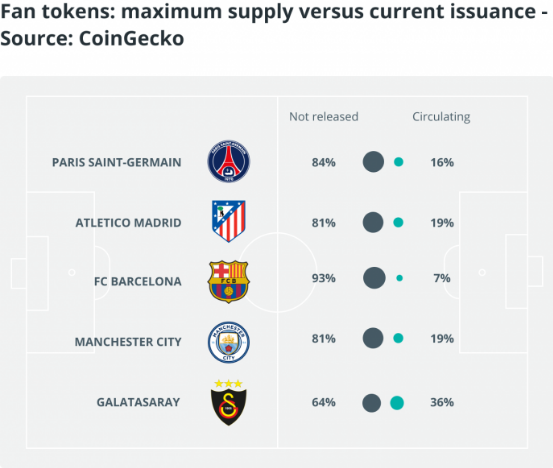Select Barcelona's small teal circulating dot

(x=399, y=278)
